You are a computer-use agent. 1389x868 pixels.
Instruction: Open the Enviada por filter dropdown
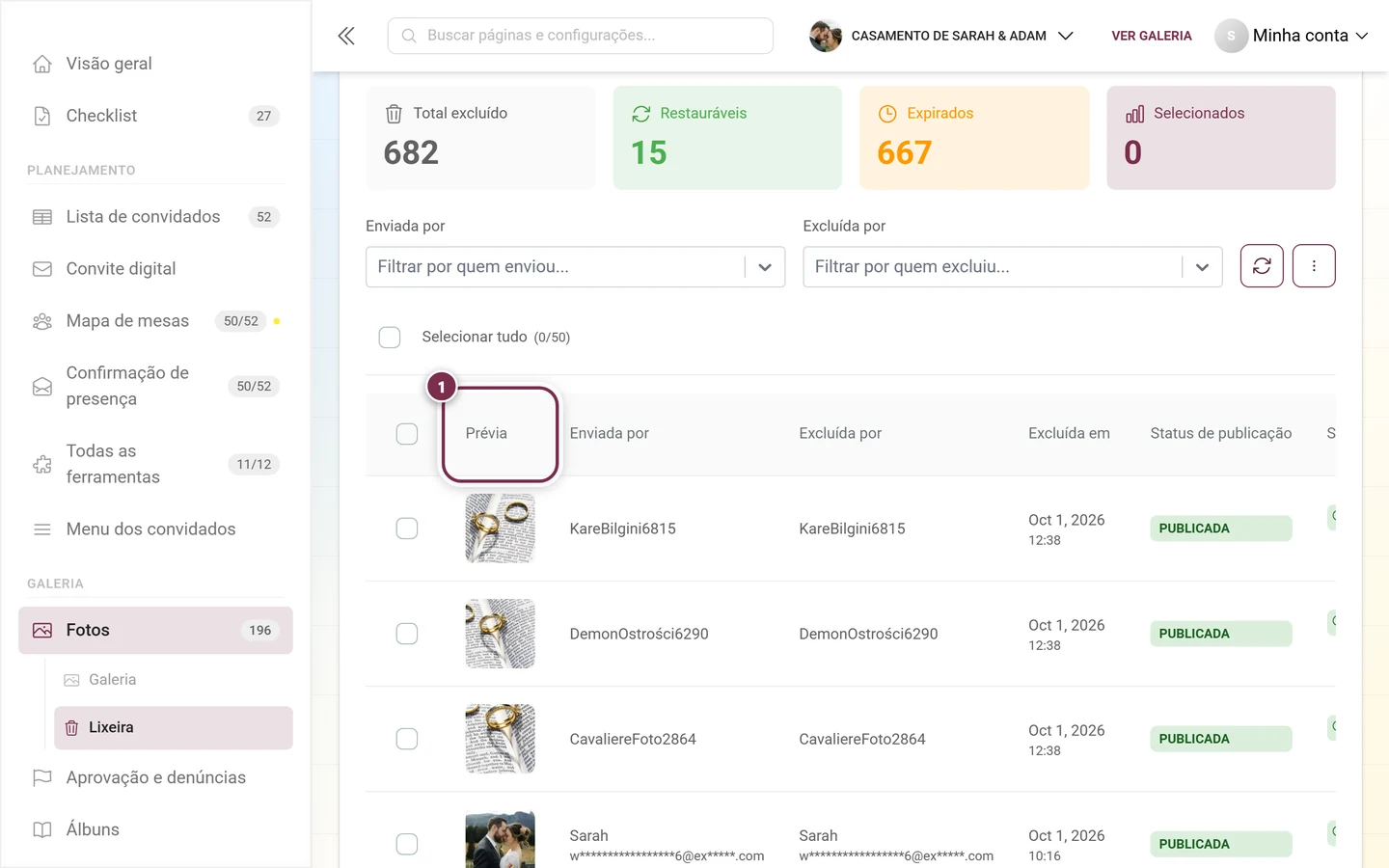(575, 267)
